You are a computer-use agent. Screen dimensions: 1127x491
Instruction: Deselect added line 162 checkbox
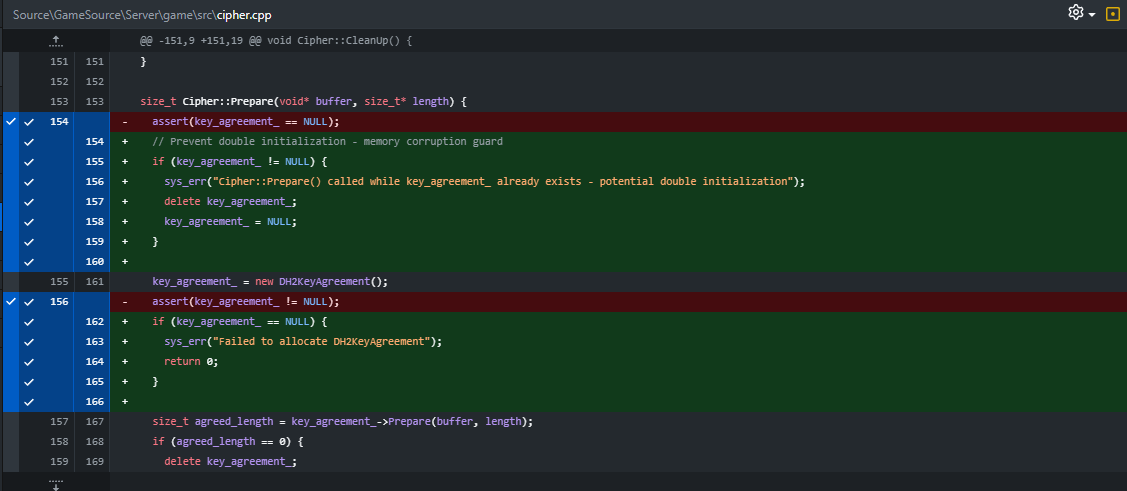click(x=29, y=322)
